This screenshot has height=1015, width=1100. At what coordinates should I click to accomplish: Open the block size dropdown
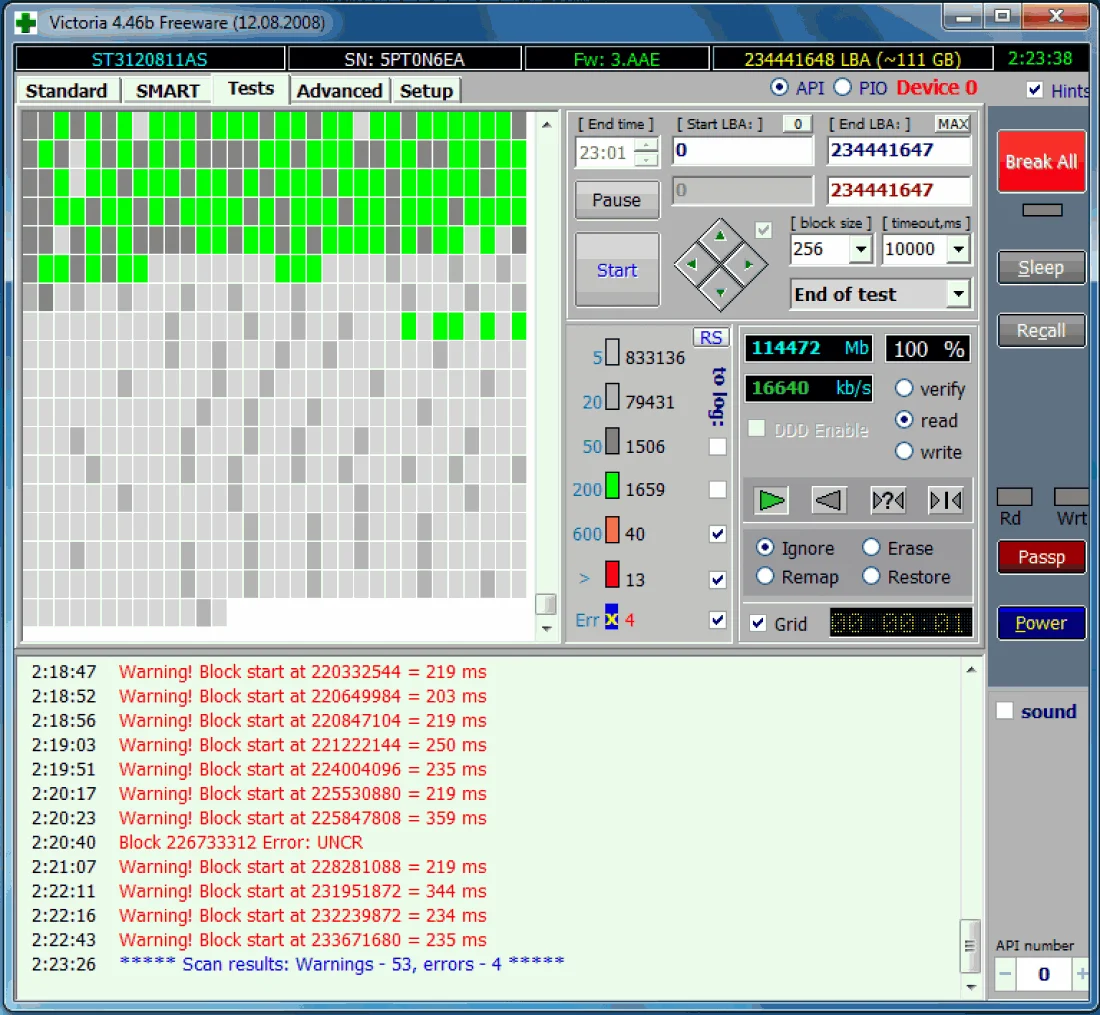point(860,250)
